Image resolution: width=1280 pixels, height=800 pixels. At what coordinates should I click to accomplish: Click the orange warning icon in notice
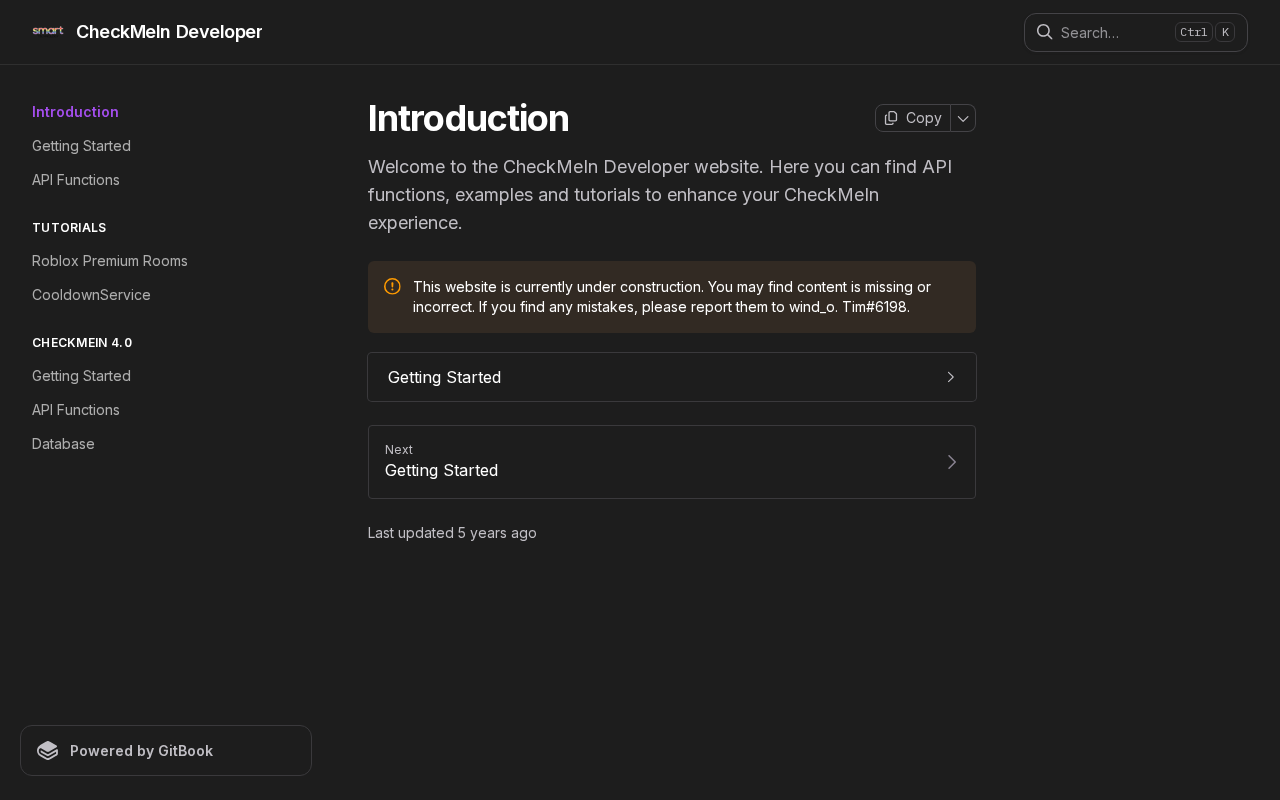coord(392,286)
